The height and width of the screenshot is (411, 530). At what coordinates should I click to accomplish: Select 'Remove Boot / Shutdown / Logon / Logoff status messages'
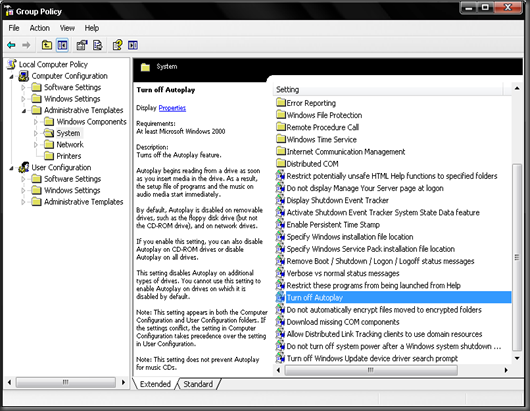(380, 261)
